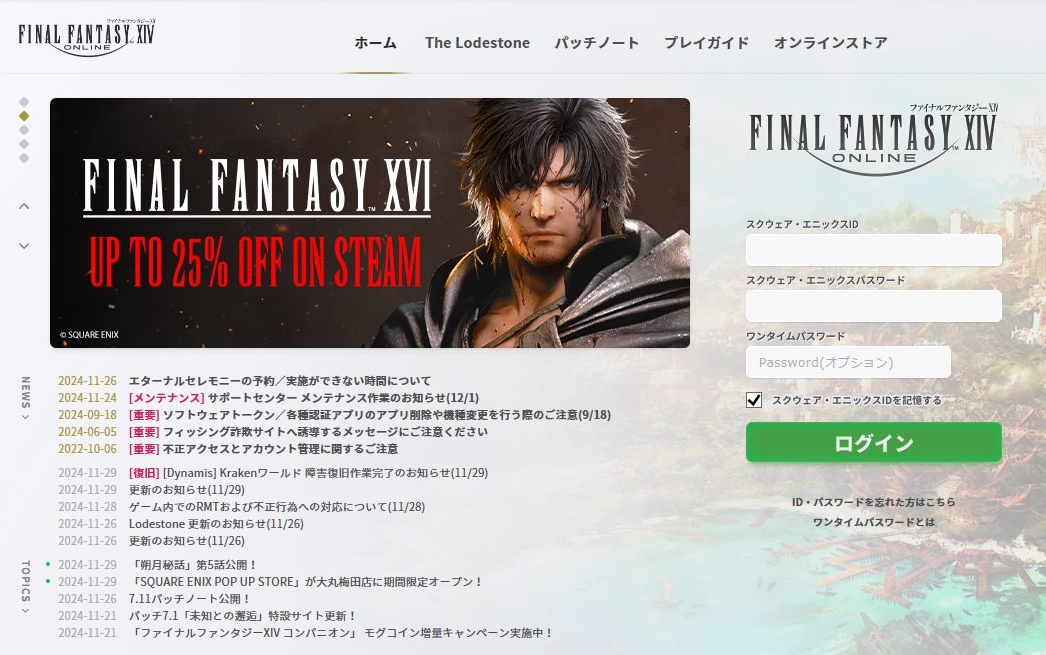Click the large Final Fantasy XIV login panel logo
Viewport: 1046px width, 655px height.
873,139
